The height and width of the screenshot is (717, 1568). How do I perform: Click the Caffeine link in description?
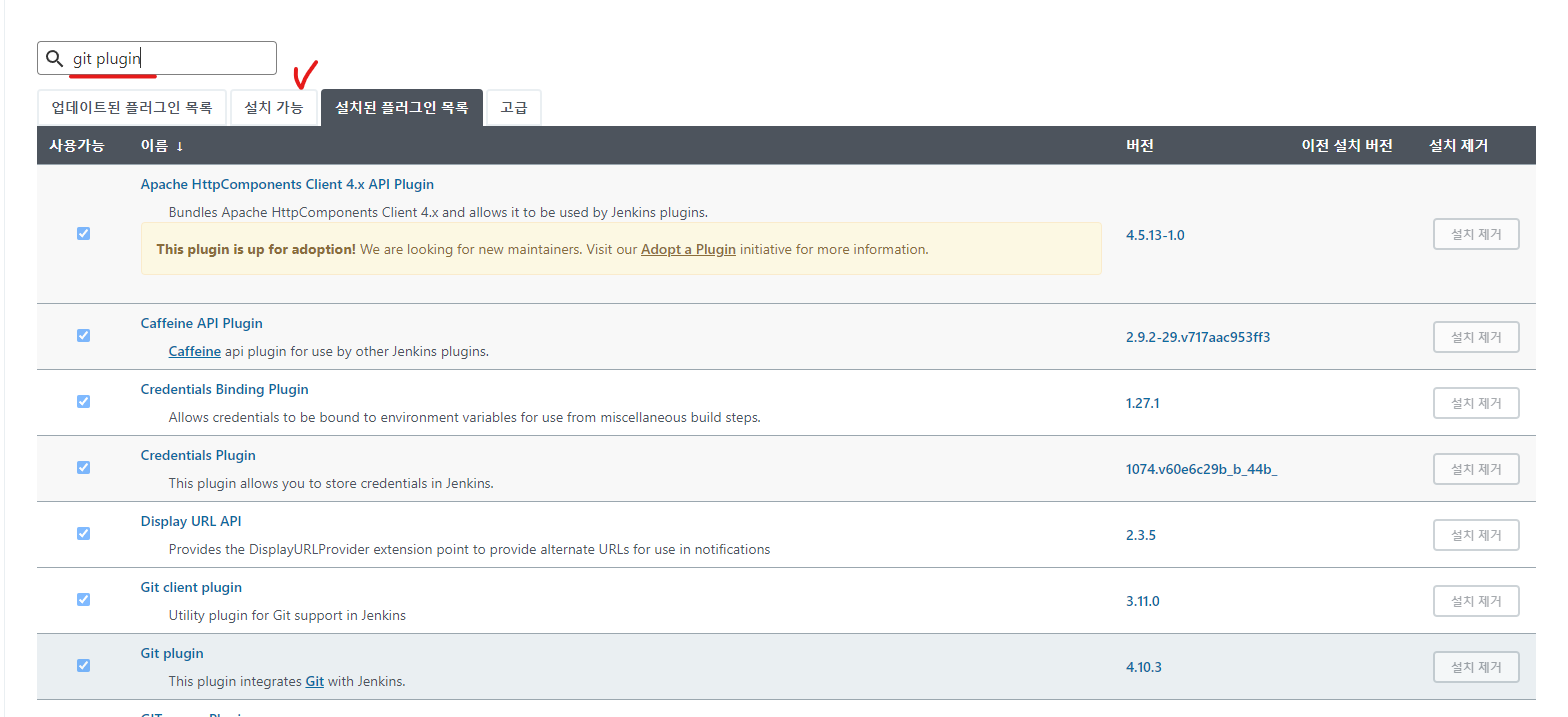195,351
